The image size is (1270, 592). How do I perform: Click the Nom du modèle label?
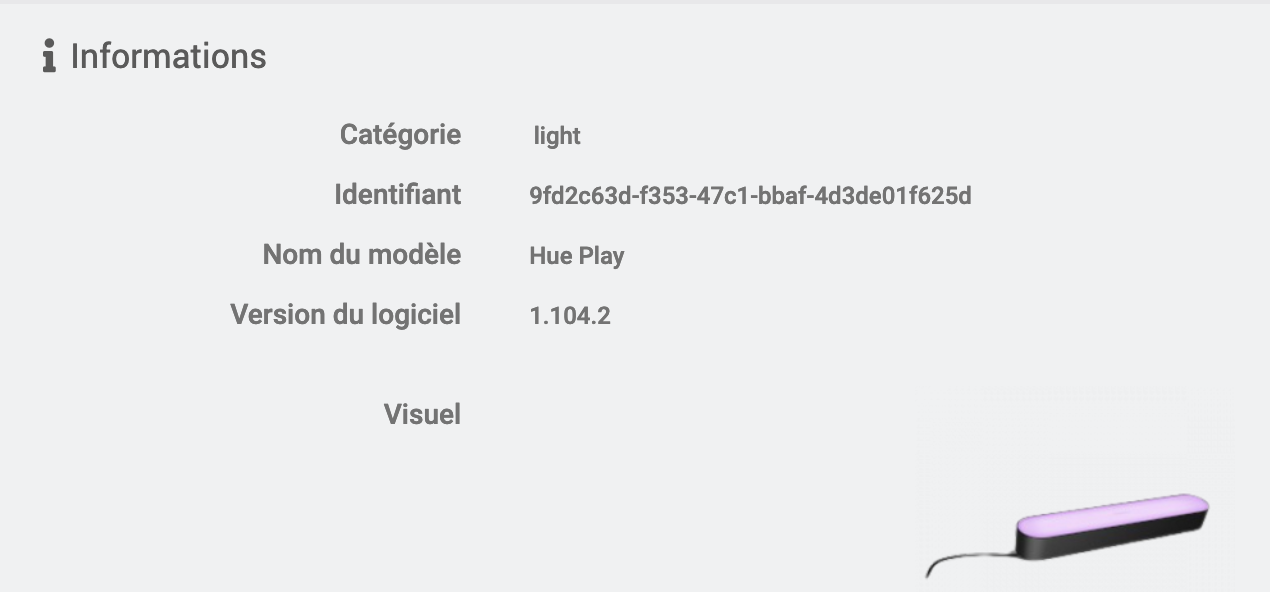pos(361,254)
